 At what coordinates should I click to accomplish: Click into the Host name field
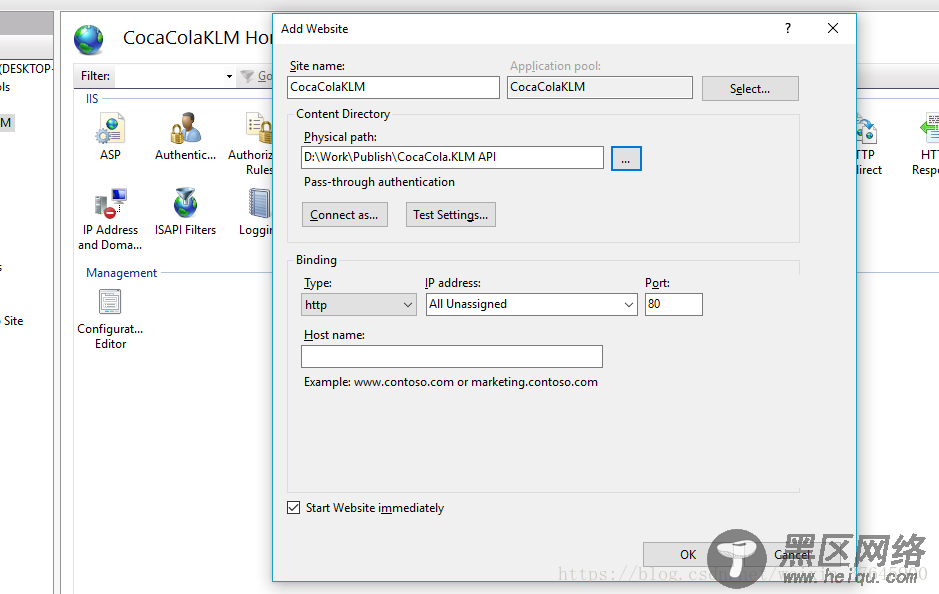(x=452, y=356)
